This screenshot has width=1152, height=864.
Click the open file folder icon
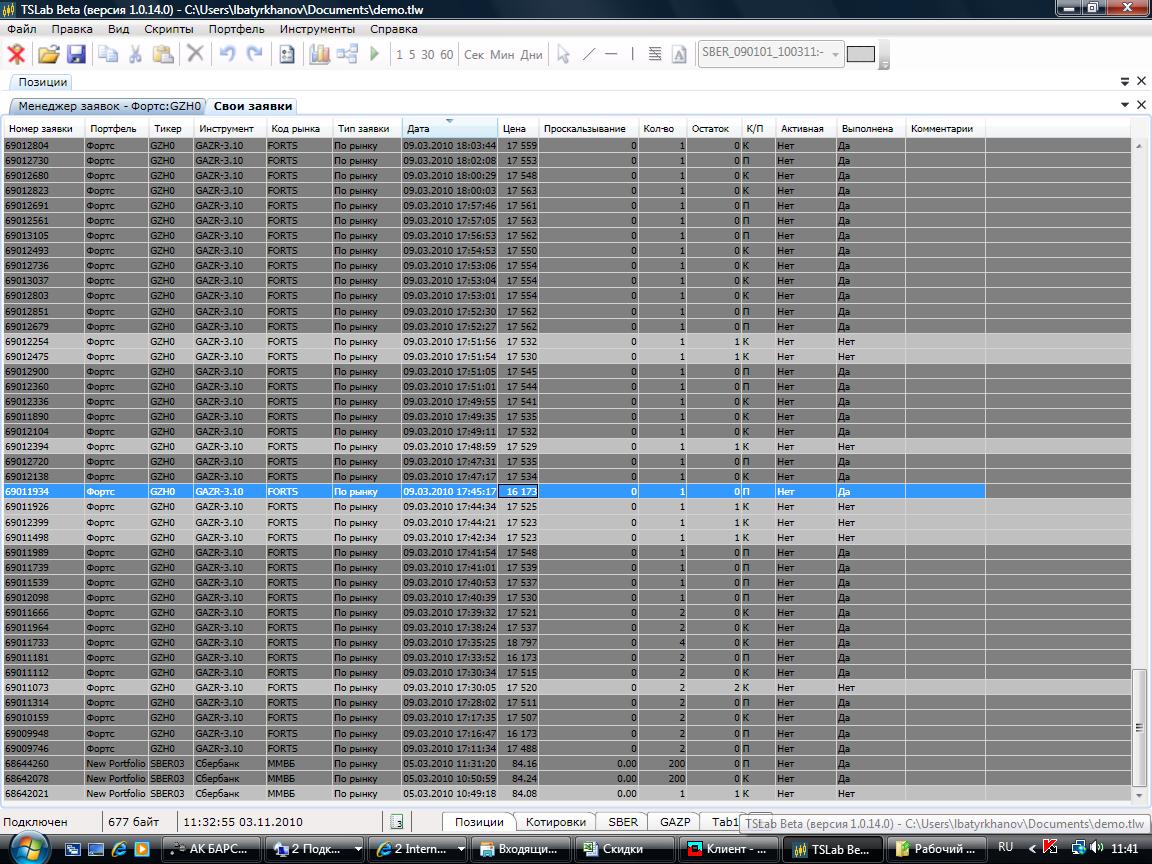click(x=48, y=54)
